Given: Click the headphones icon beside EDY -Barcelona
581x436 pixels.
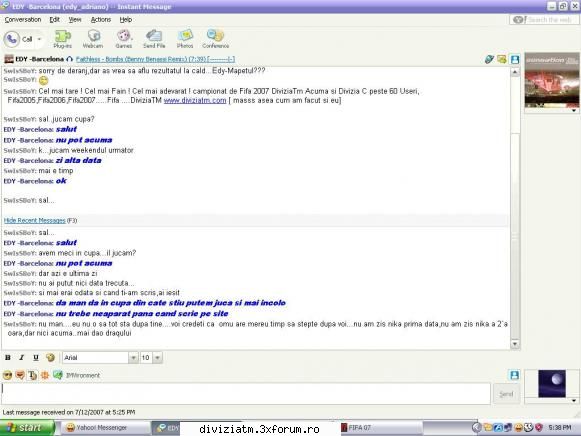Looking at the screenshot, I should [70, 59].
